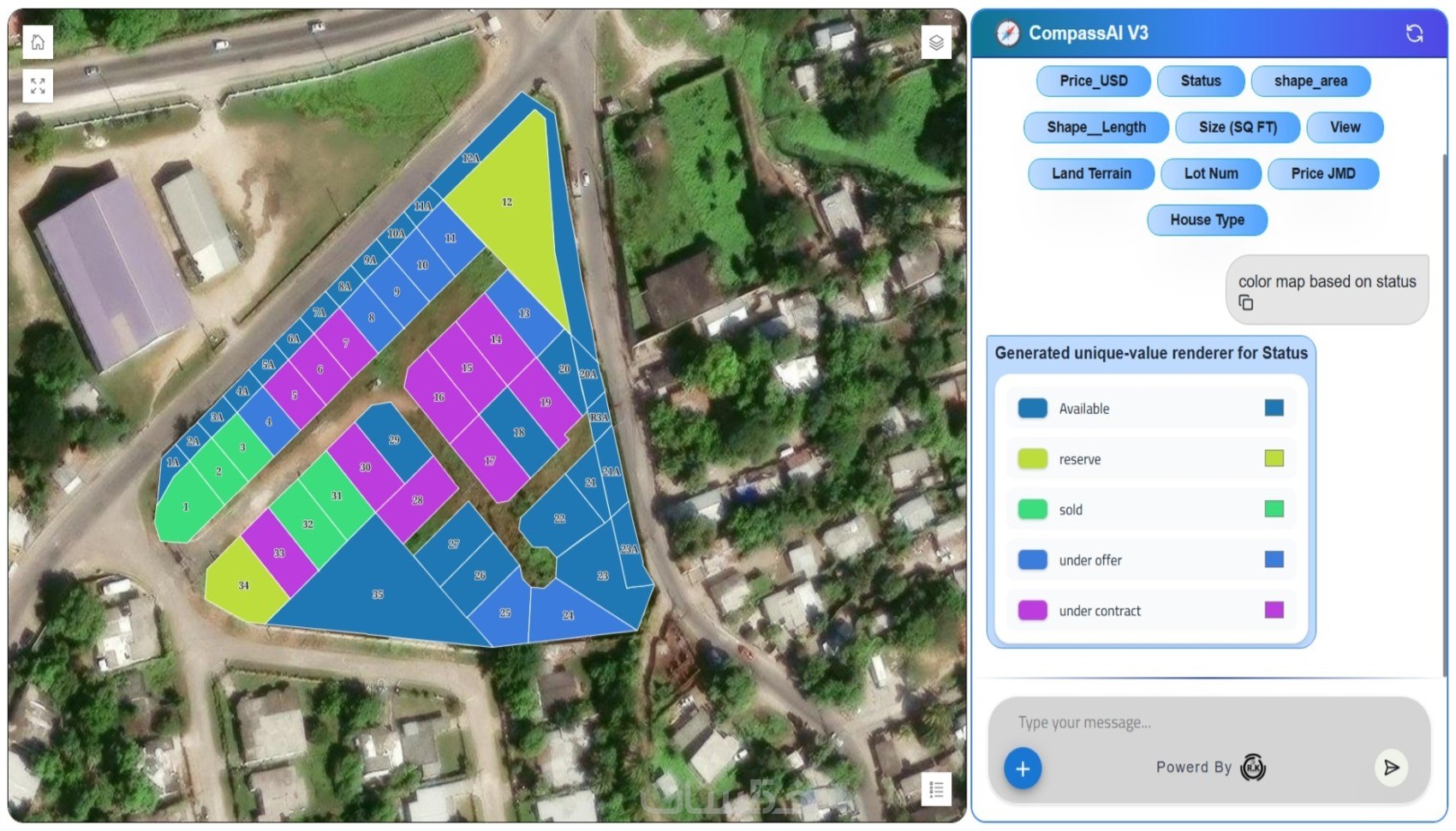Click the reserve legend row's large color pill
The height and width of the screenshot is (831, 1456).
(x=1032, y=458)
